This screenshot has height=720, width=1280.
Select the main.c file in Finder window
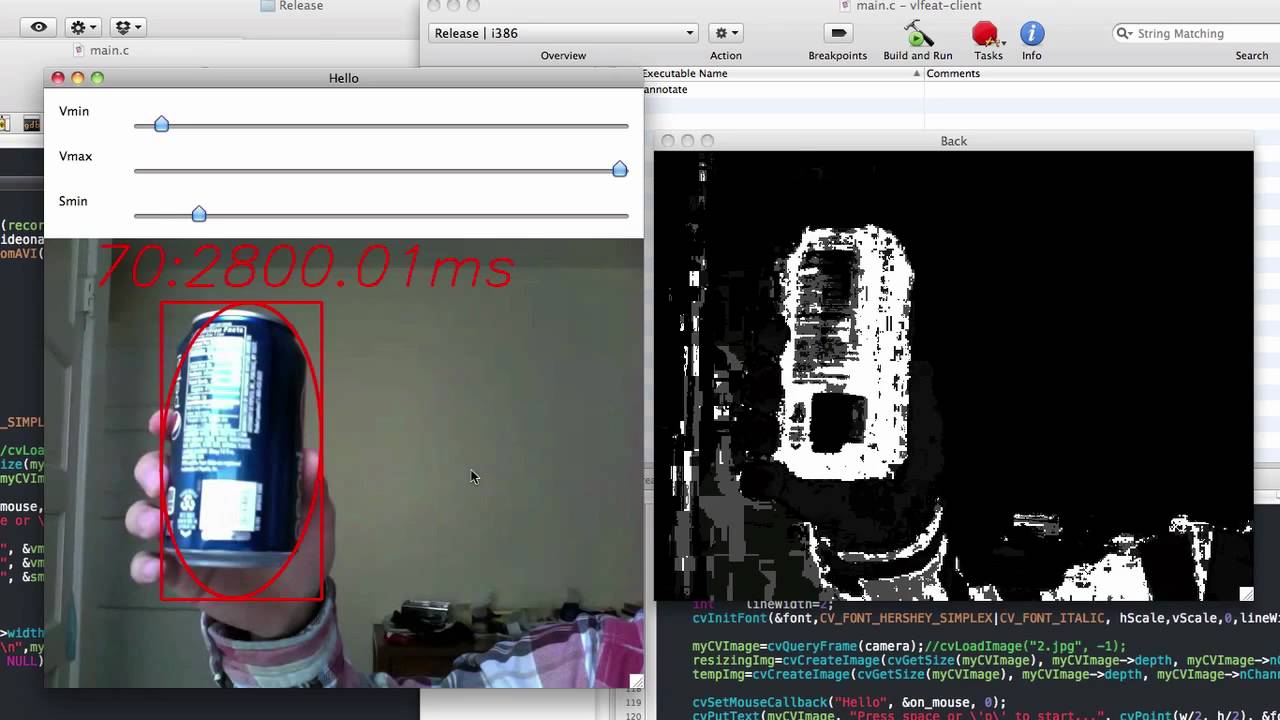[x=100, y=50]
